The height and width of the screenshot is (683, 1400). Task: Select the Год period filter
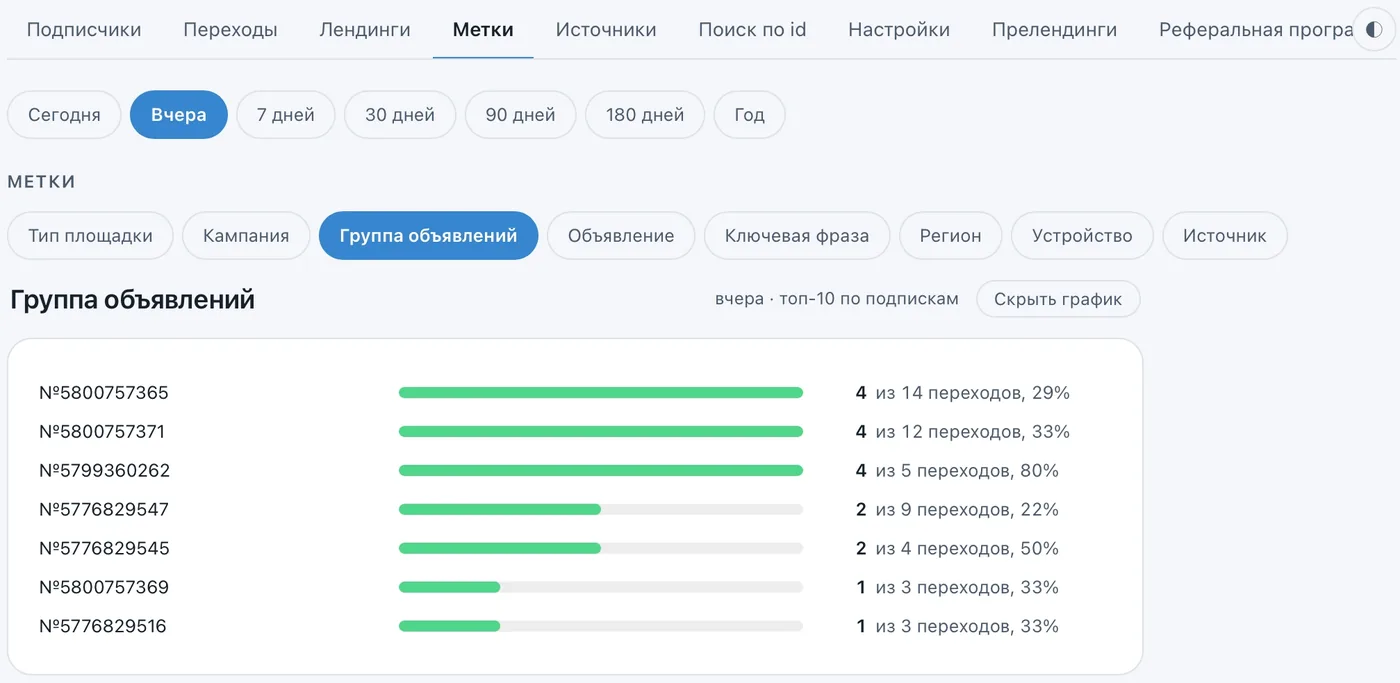coord(749,115)
